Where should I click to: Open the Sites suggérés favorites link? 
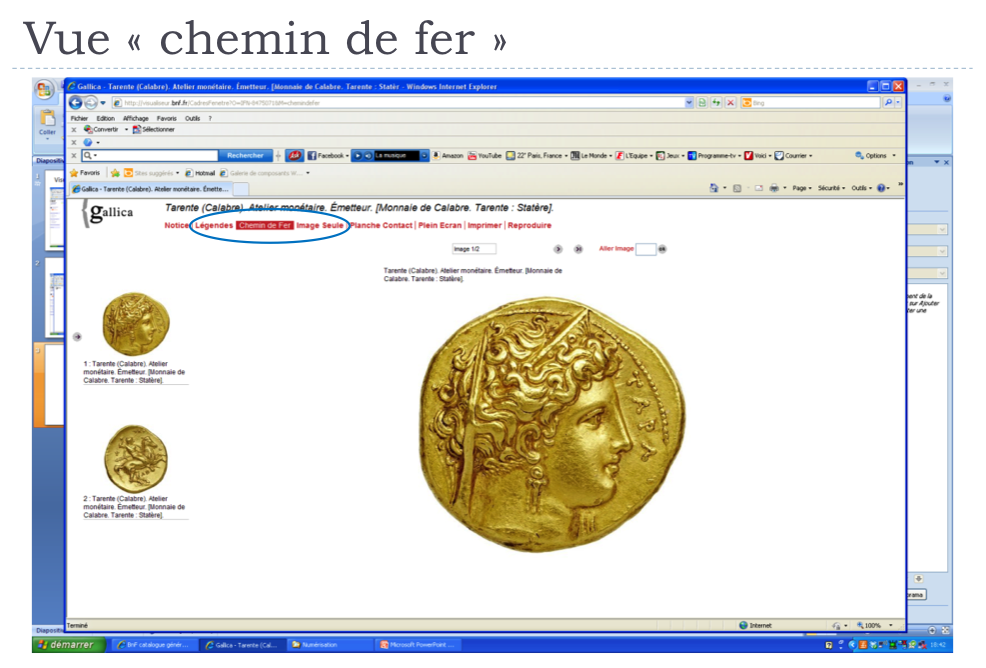tap(152, 173)
